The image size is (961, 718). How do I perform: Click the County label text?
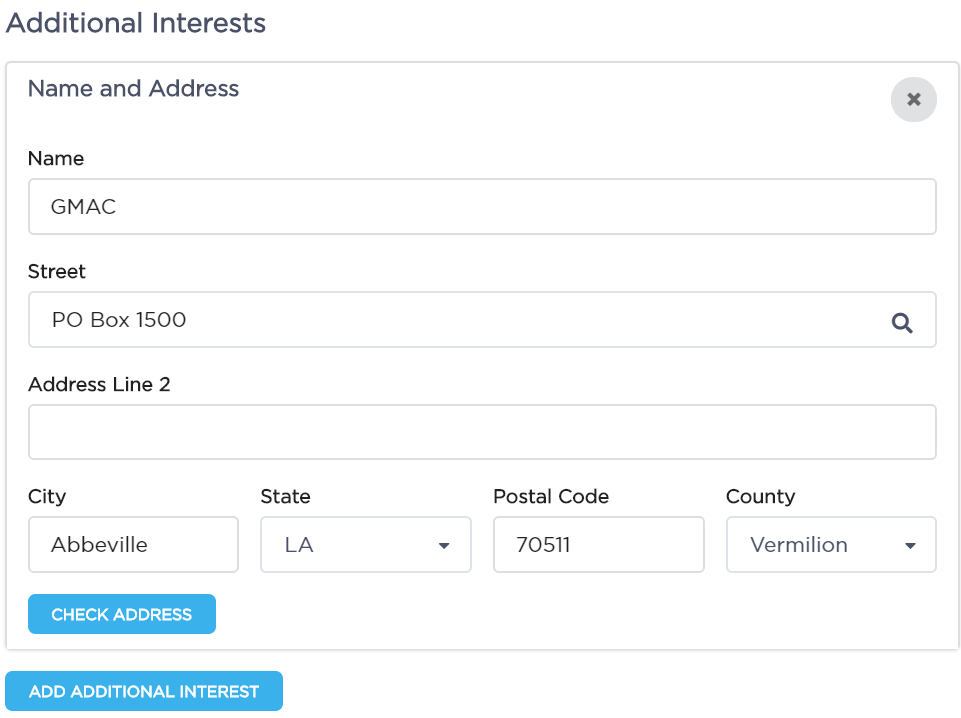761,497
